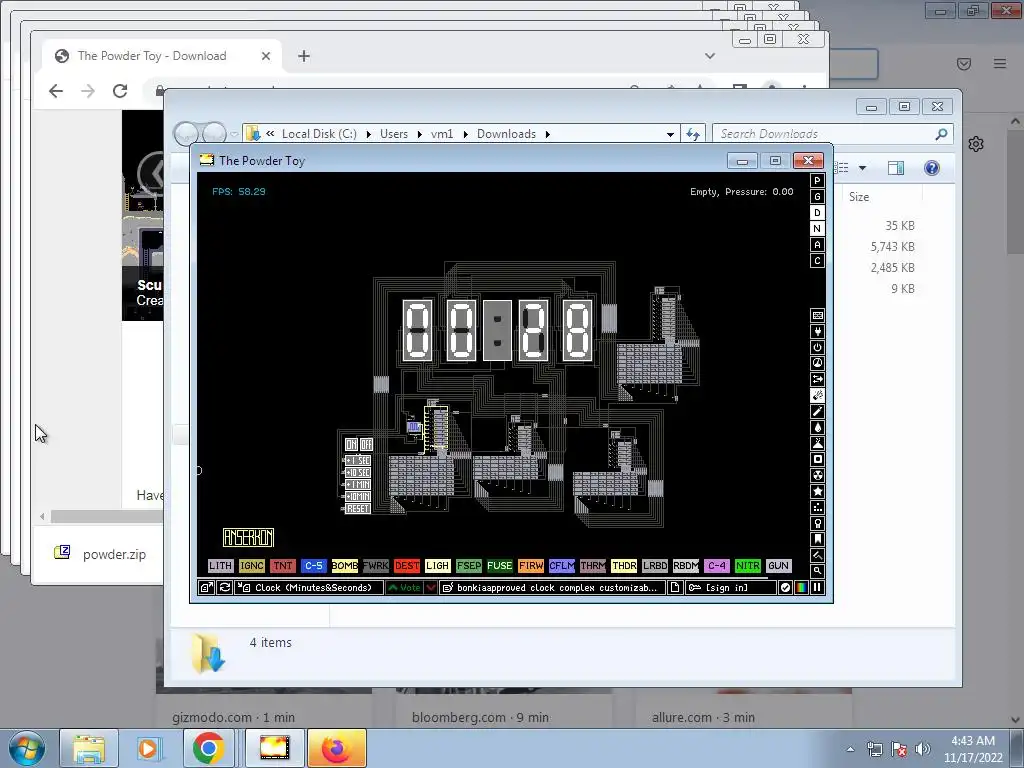Open the Game of Life dots category
1024x768 pixels.
(x=817, y=507)
